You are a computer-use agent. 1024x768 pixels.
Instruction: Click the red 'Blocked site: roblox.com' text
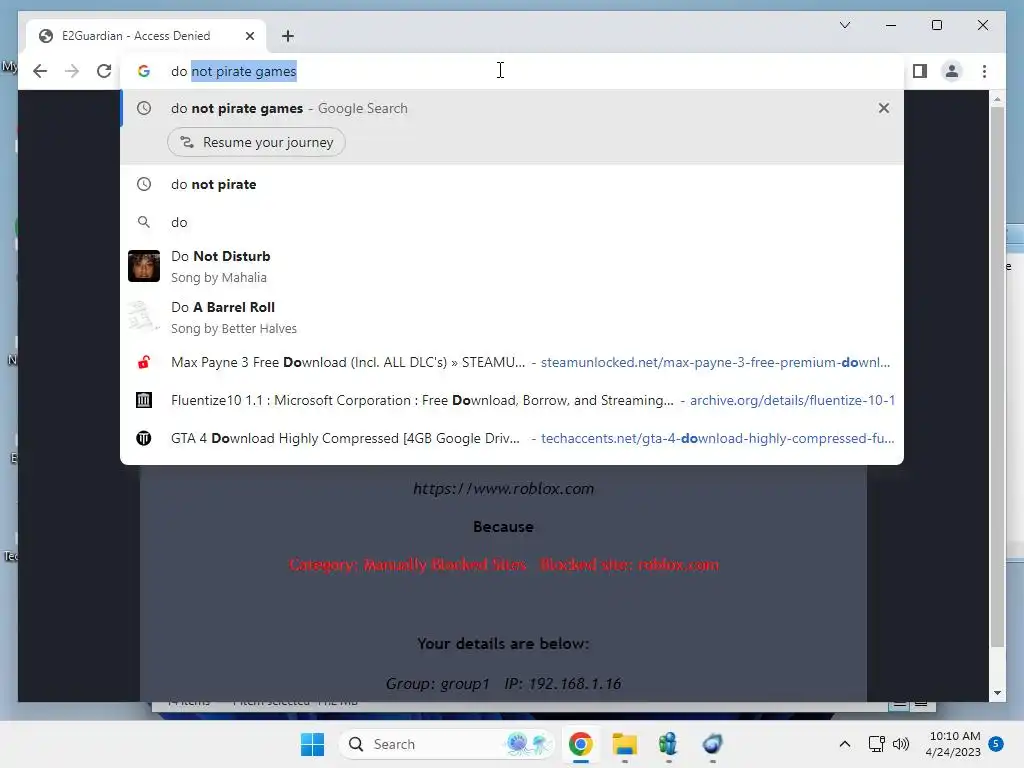pyautogui.click(x=630, y=564)
